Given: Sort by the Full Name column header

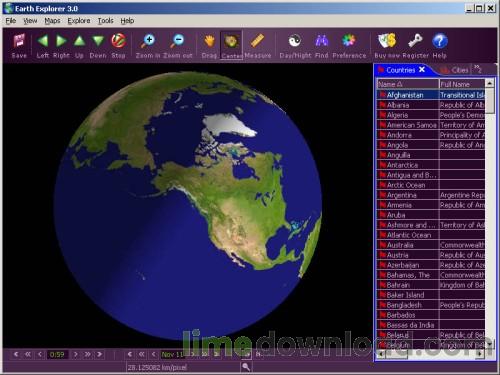Looking at the screenshot, I should pos(462,84).
